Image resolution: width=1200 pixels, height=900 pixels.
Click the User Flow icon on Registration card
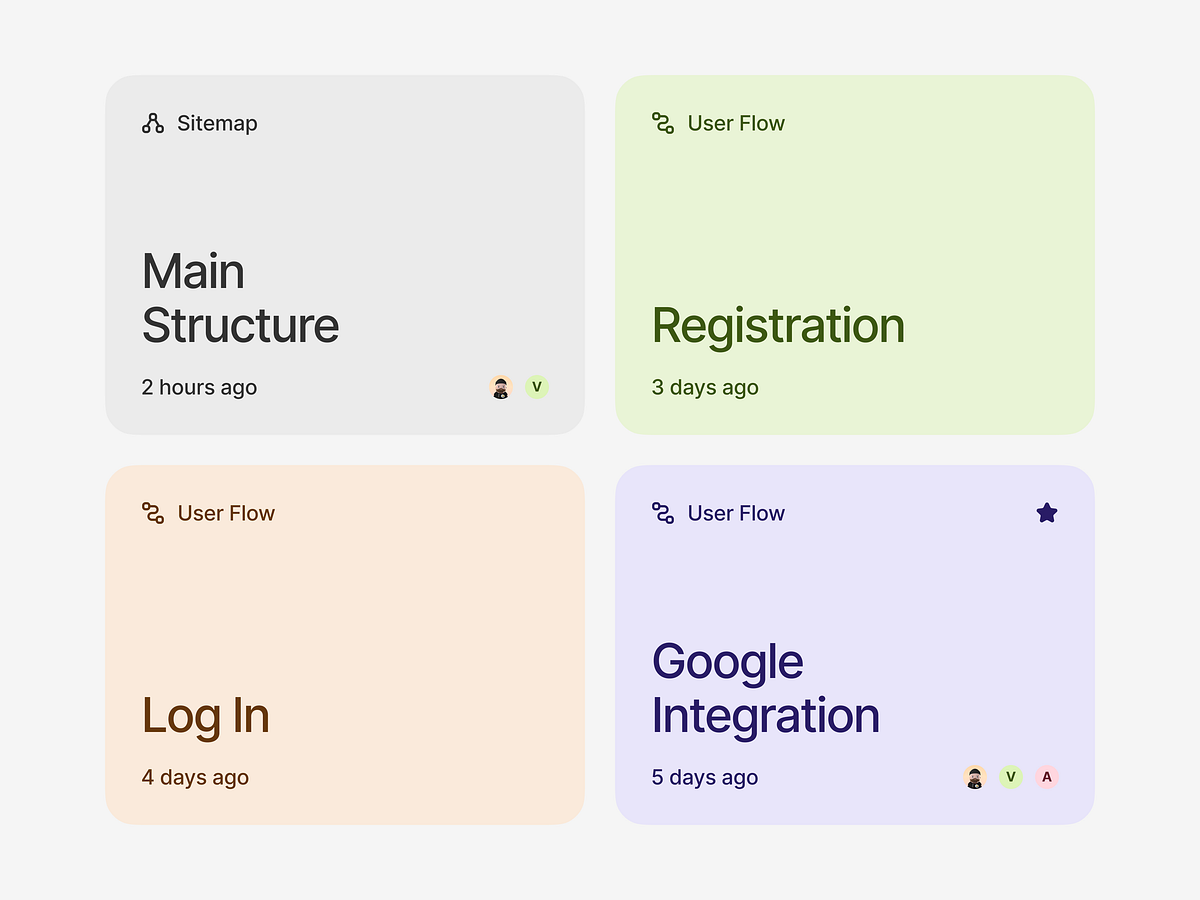(x=662, y=123)
